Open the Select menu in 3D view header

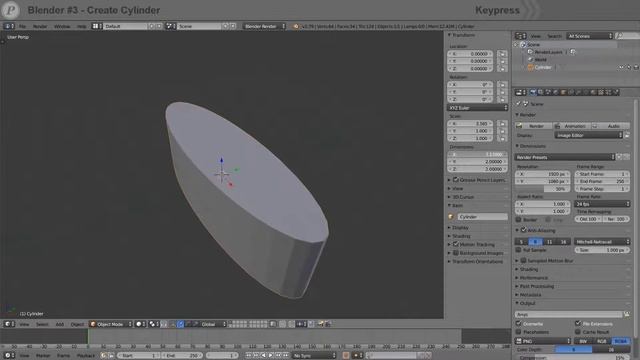pos(42,324)
